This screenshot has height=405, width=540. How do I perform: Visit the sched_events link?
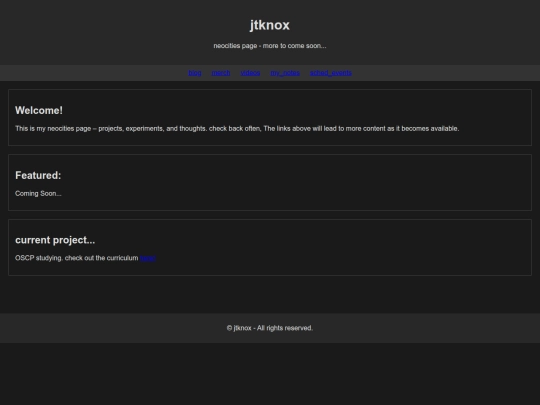coord(331,73)
